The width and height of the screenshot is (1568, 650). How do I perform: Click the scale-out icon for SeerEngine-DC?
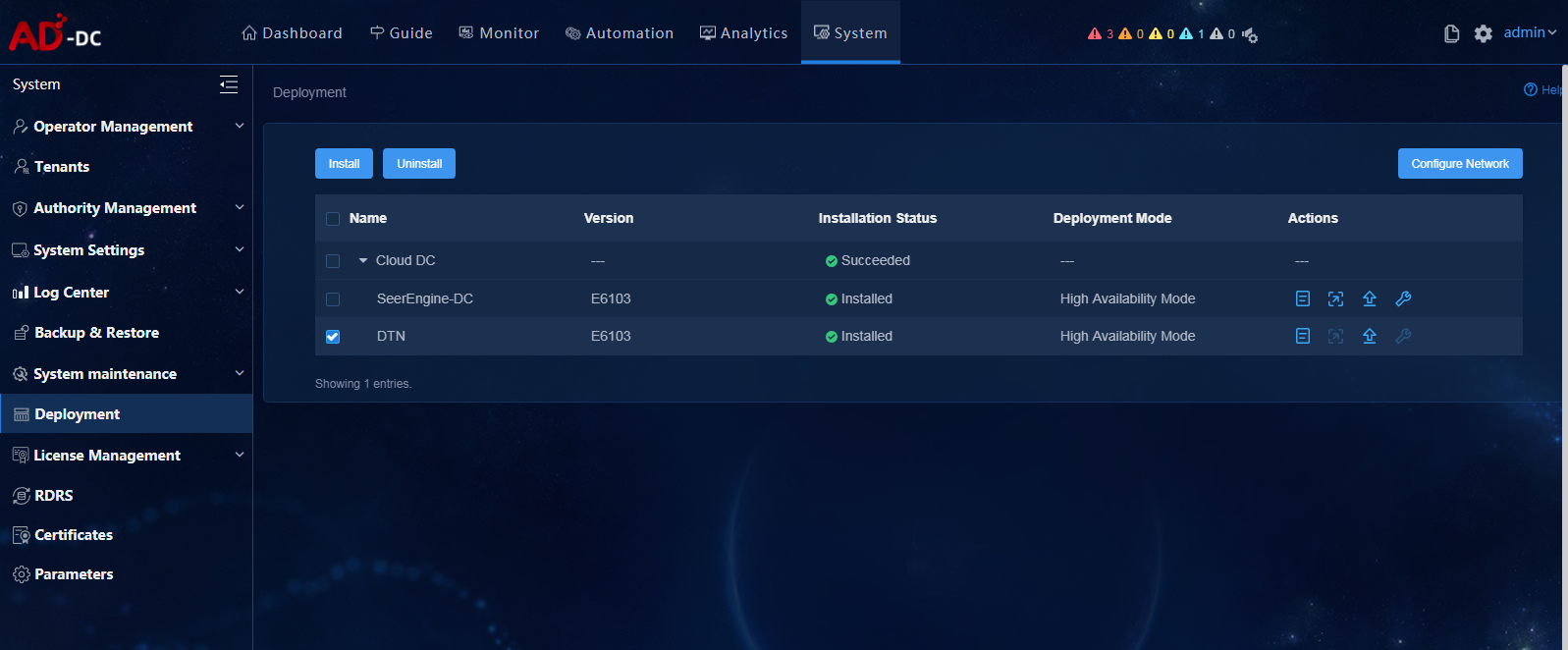pyautogui.click(x=1336, y=298)
